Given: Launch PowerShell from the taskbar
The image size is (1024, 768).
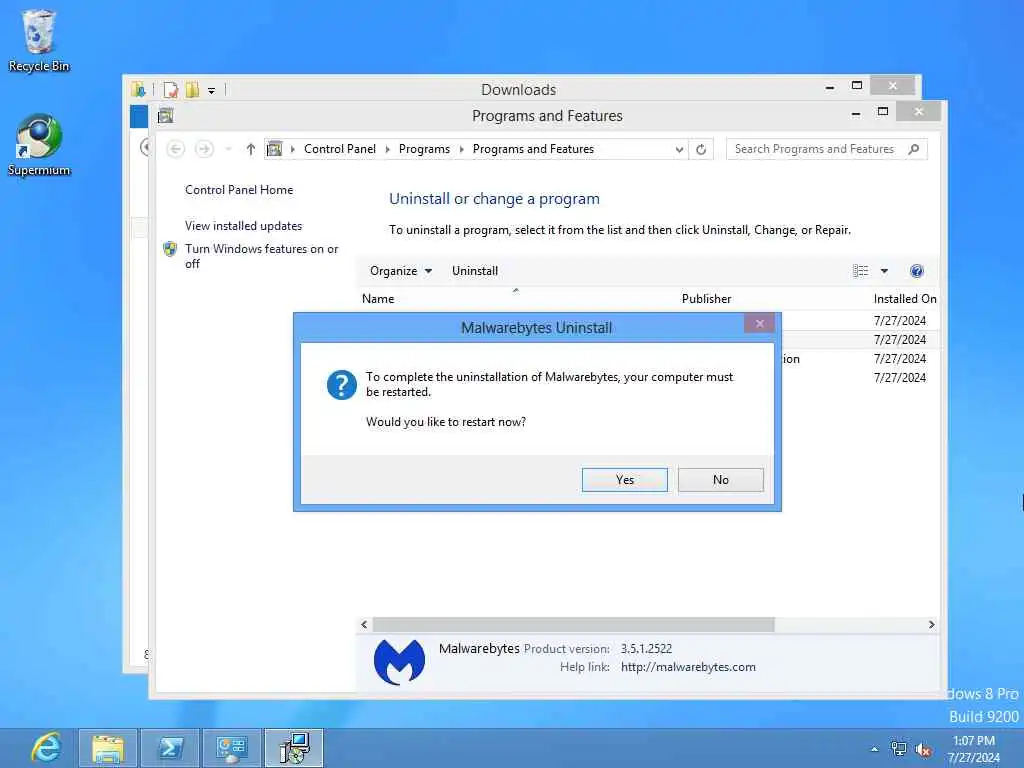Looking at the screenshot, I should tap(170, 748).
